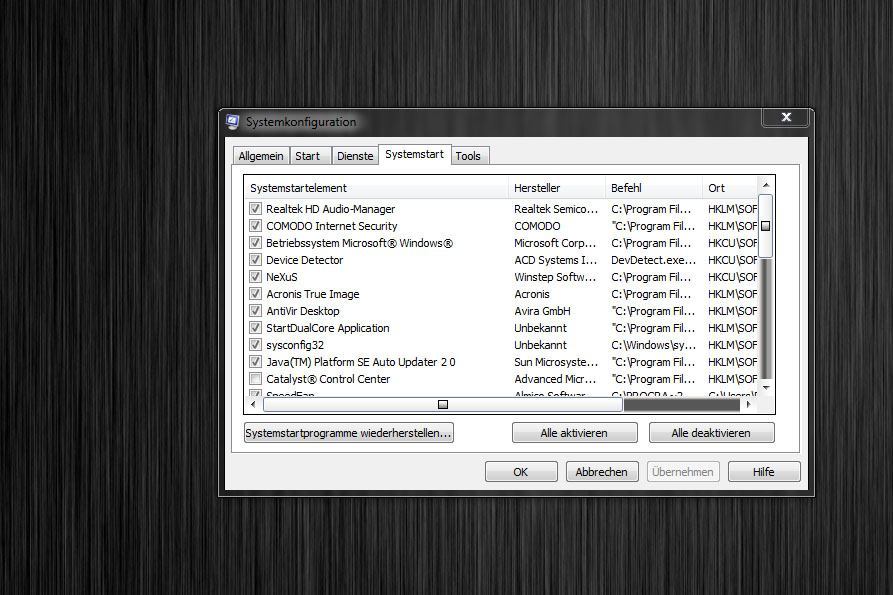This screenshot has height=595, width=893.
Task: Select Advanced Micr... manufacturer cell
Action: click(555, 379)
